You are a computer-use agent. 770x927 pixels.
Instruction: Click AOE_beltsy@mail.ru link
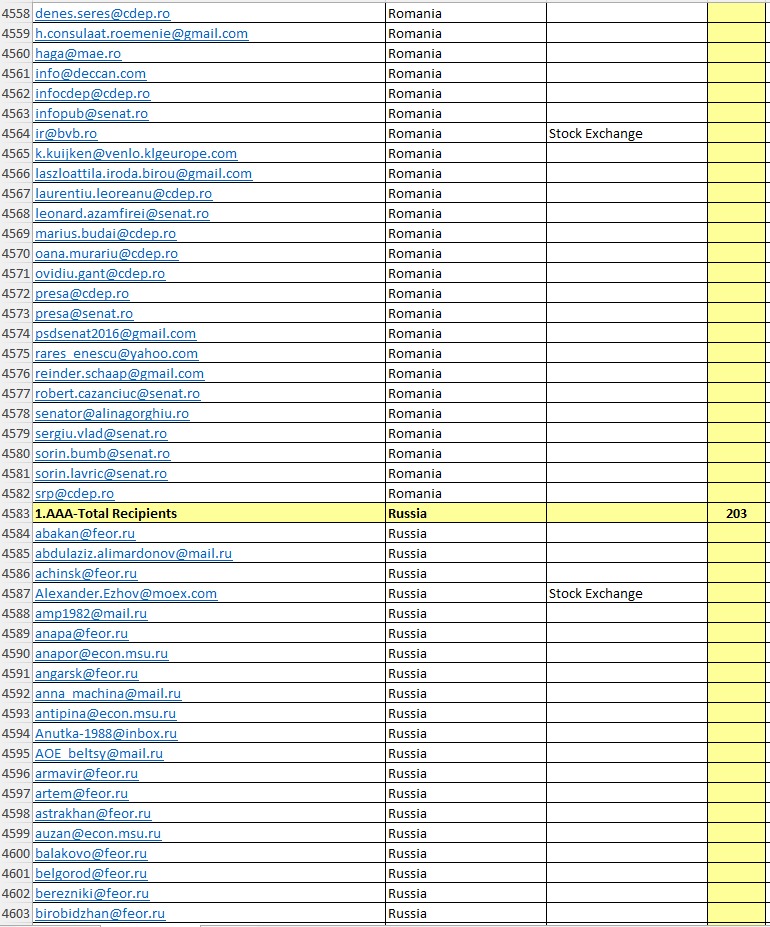click(99, 754)
